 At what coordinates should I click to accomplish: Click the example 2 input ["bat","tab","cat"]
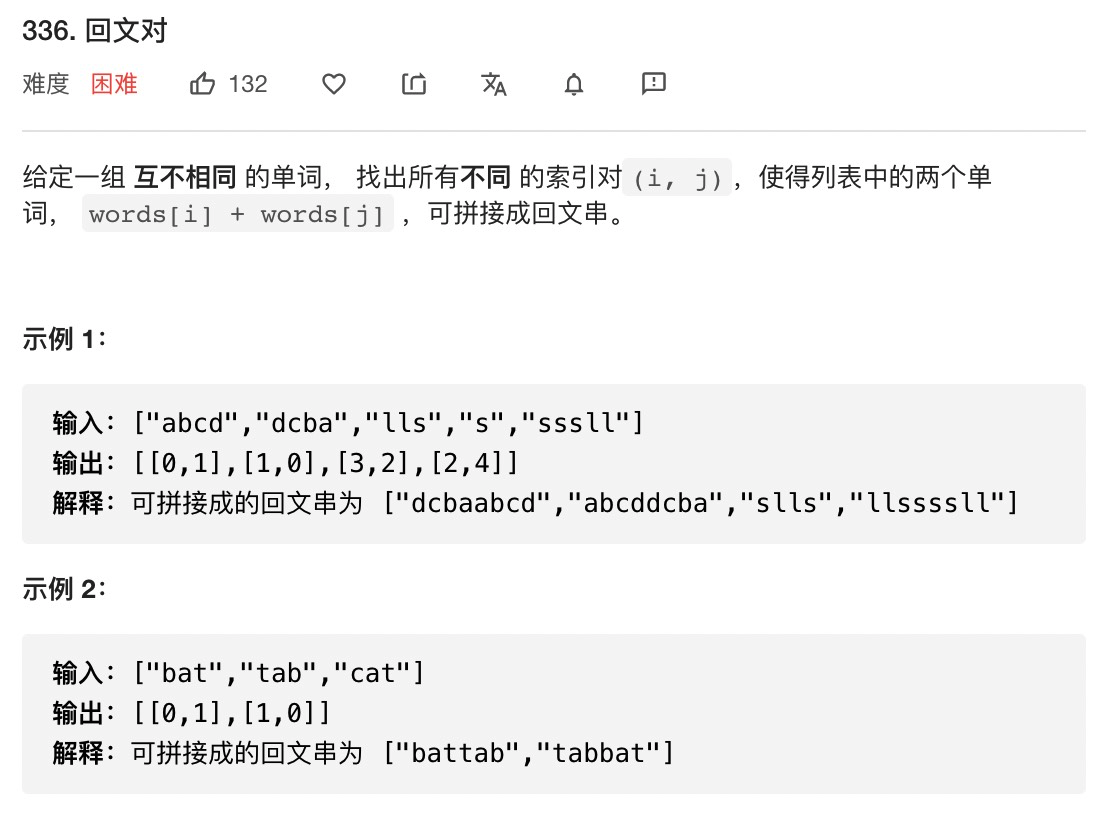pos(278,672)
